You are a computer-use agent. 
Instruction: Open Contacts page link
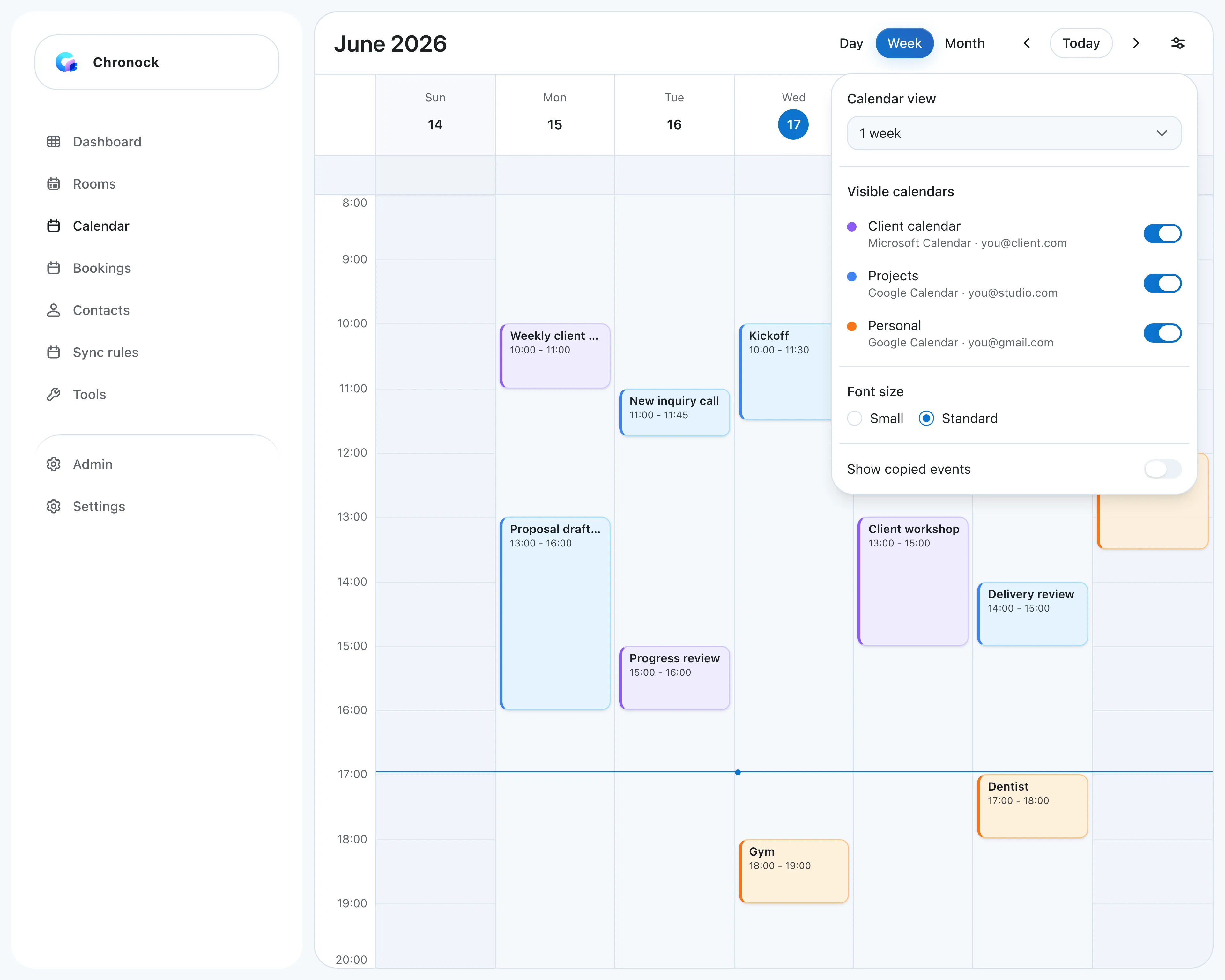pyautogui.click(x=101, y=310)
